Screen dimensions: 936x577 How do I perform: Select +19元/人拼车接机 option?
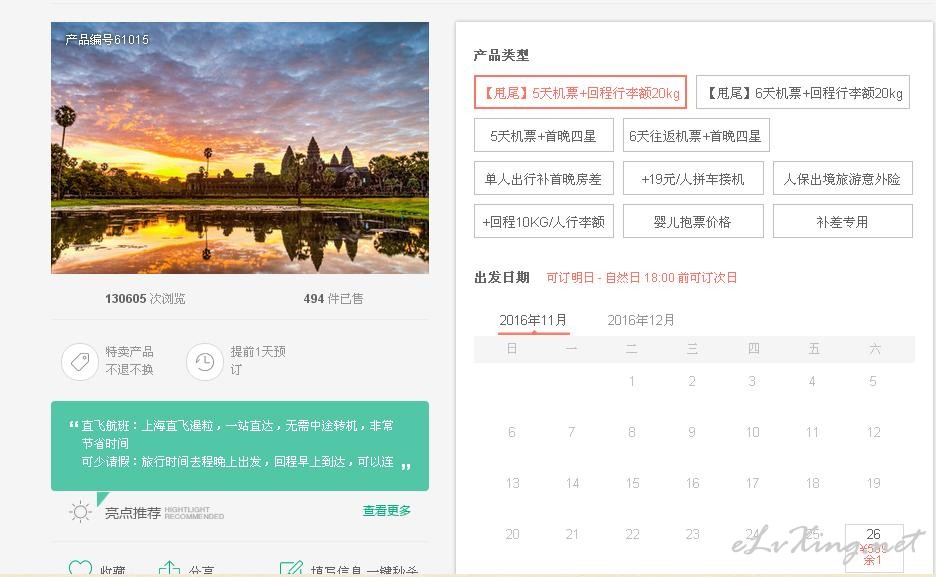point(693,178)
